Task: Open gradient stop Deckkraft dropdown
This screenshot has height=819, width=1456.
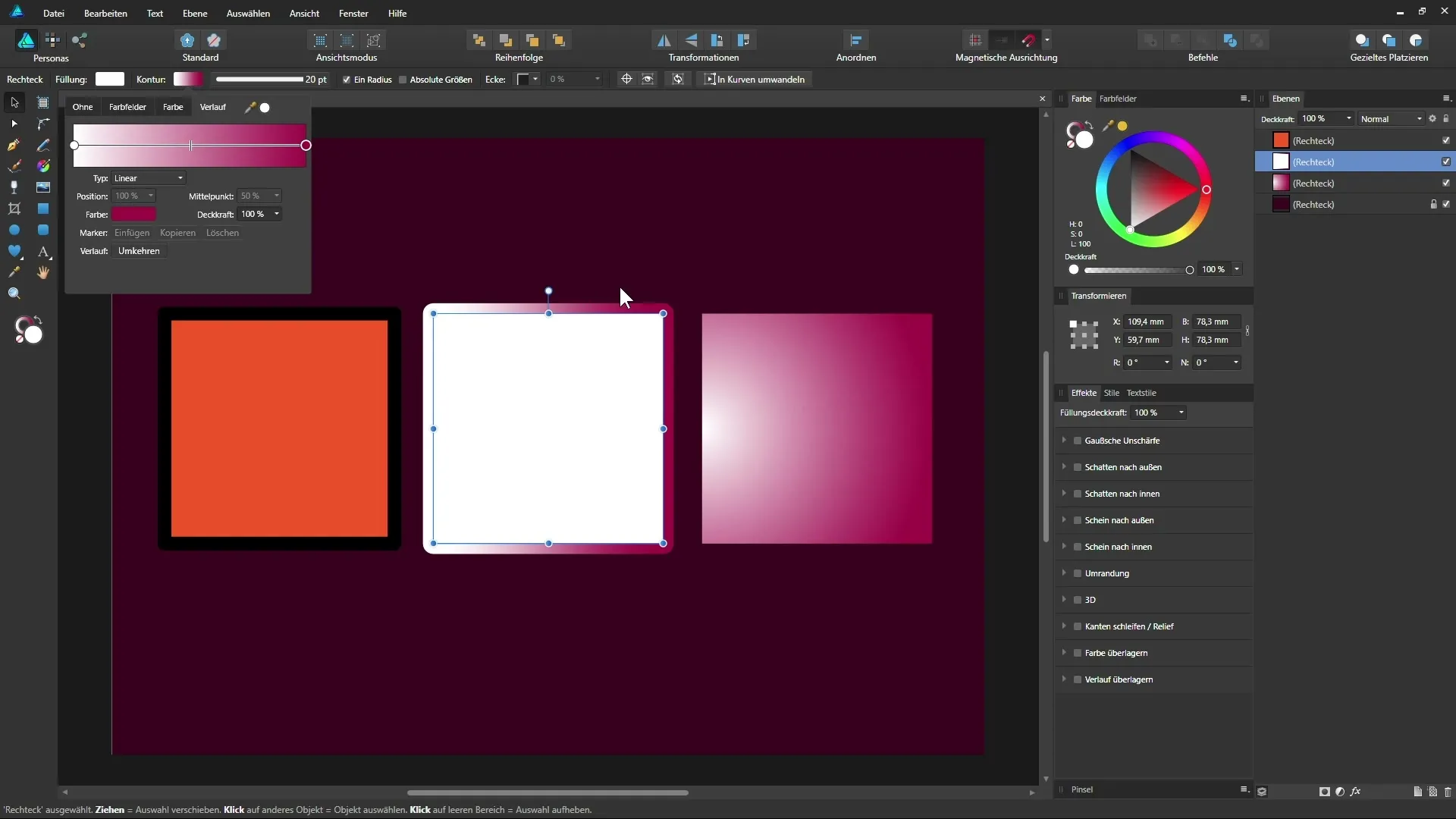Action: (x=277, y=215)
